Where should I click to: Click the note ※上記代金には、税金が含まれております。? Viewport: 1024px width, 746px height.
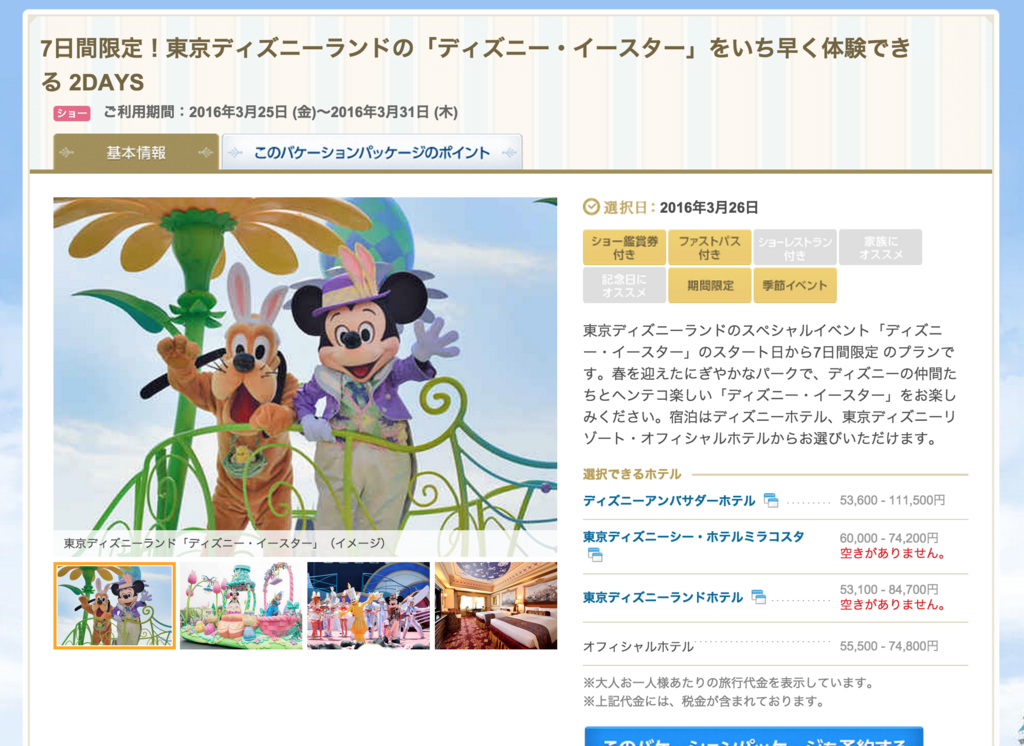click(x=704, y=702)
